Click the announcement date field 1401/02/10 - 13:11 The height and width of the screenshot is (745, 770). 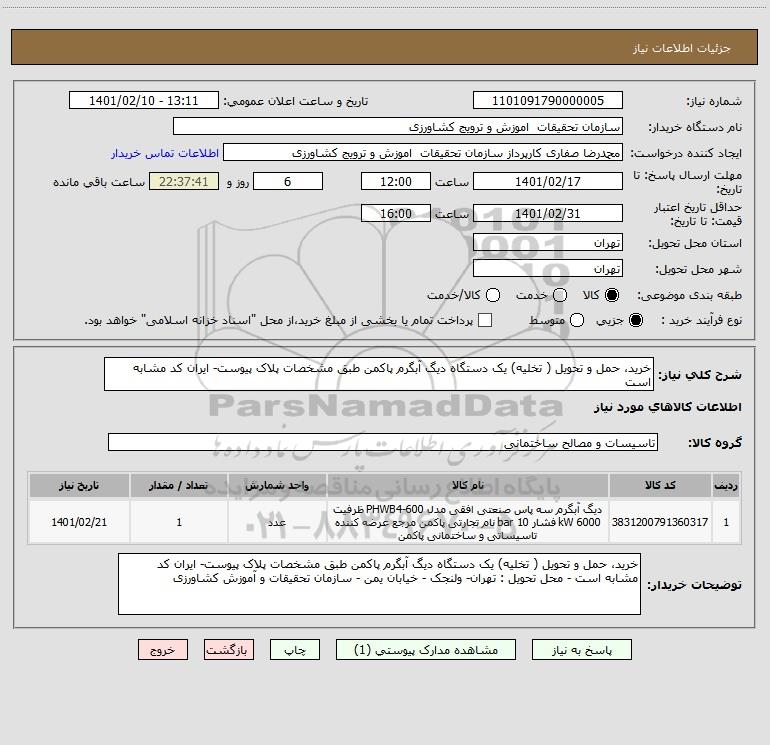143,101
